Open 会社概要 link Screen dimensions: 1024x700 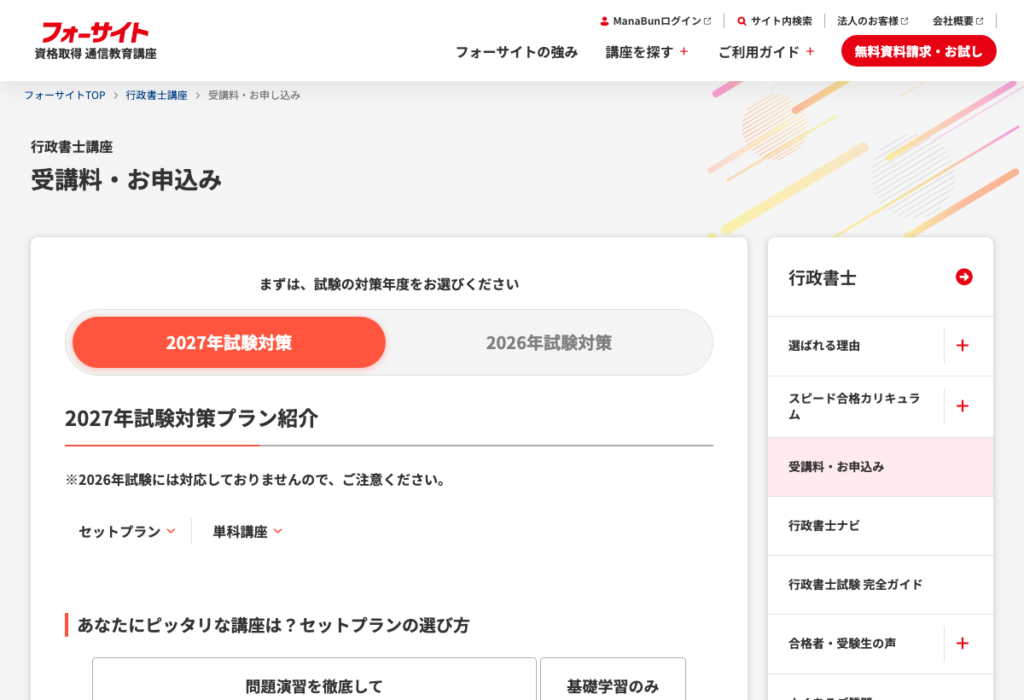(x=957, y=22)
